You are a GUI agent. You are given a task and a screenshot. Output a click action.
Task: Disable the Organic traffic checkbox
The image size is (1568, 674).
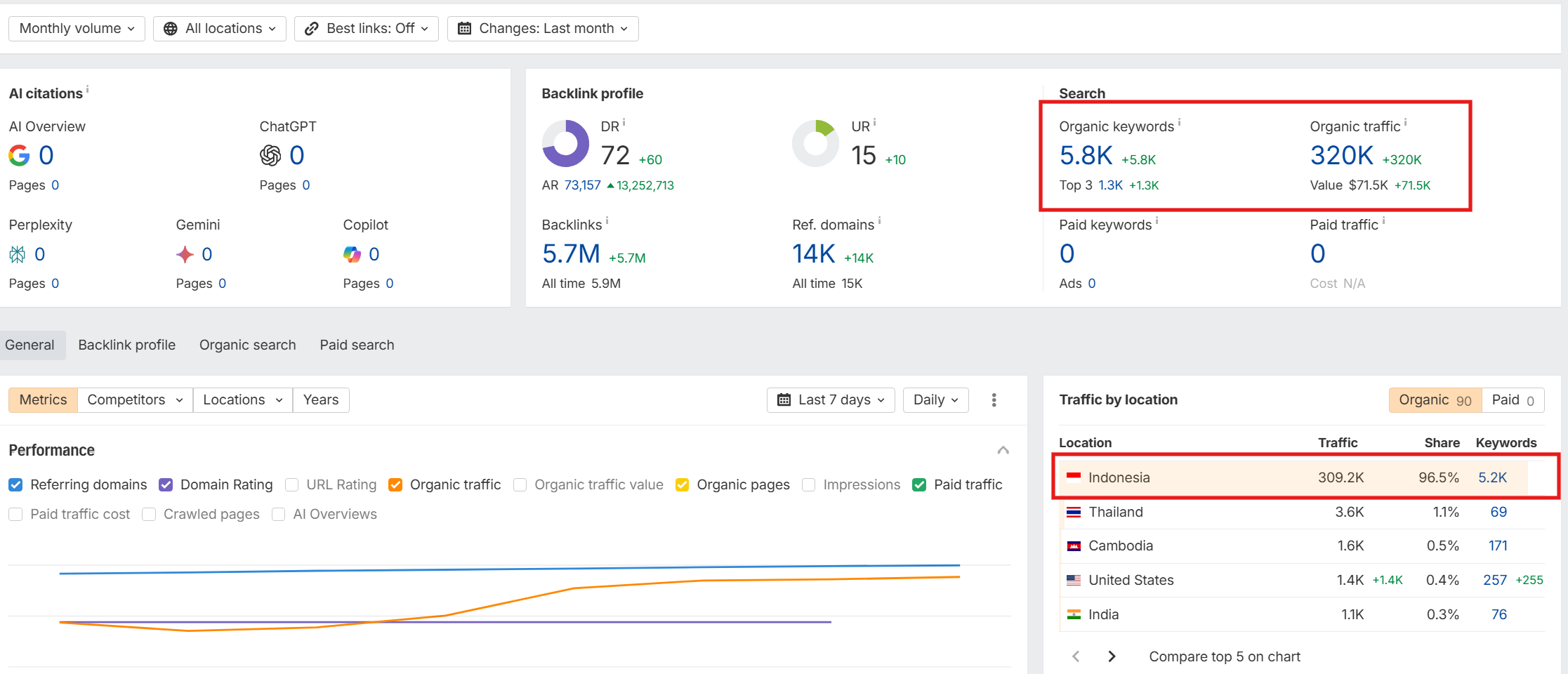(x=395, y=484)
